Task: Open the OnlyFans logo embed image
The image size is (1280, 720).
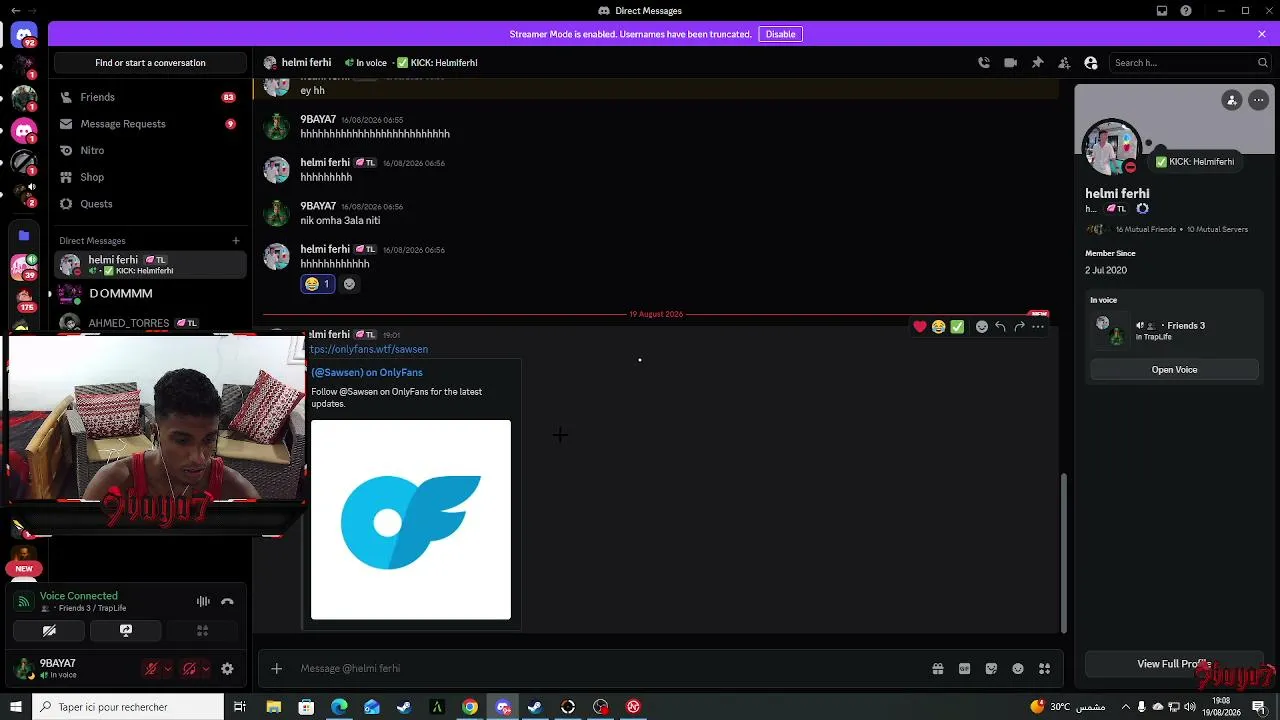Action: (411, 520)
